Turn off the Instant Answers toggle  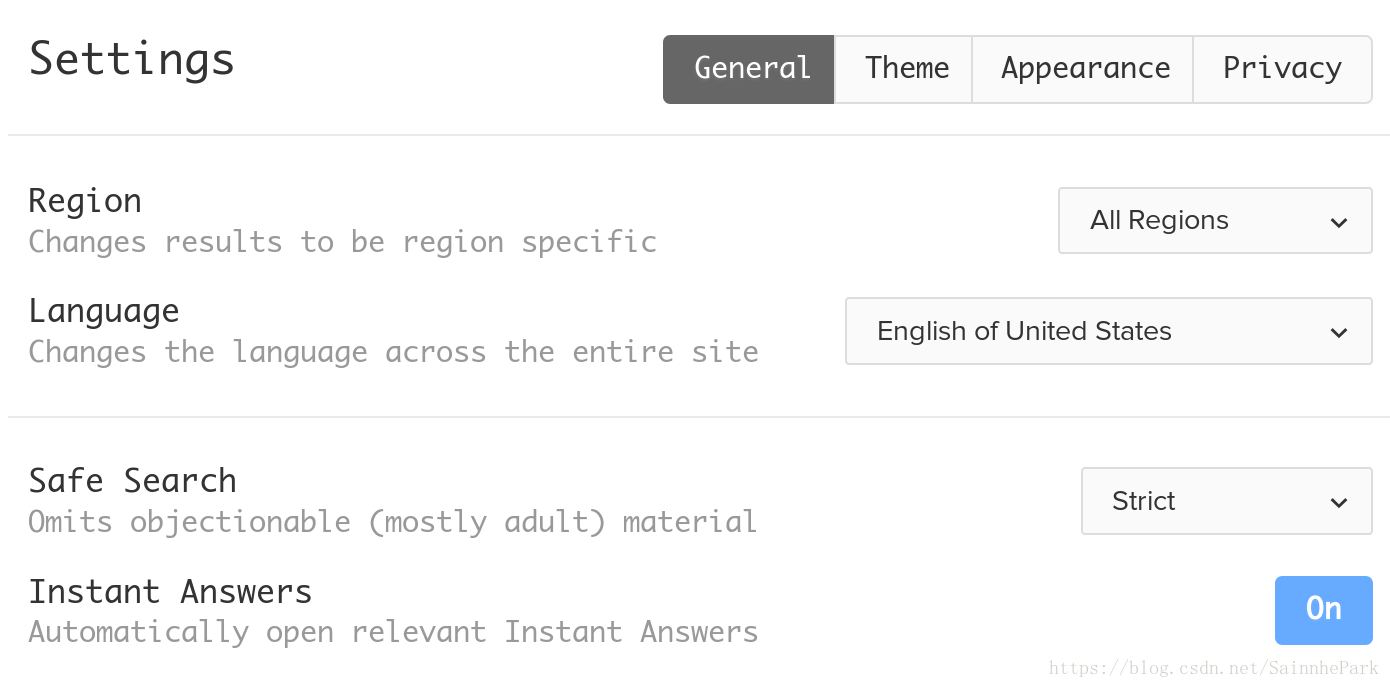(1323, 610)
